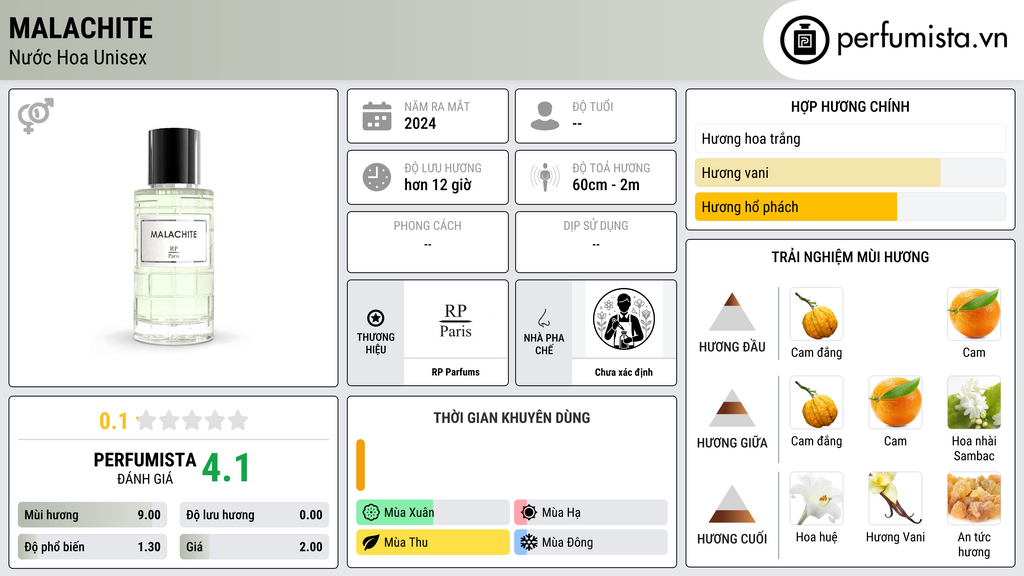Click the orange vertical time-of-day bar
1024x576 pixels.
[x=360, y=465]
